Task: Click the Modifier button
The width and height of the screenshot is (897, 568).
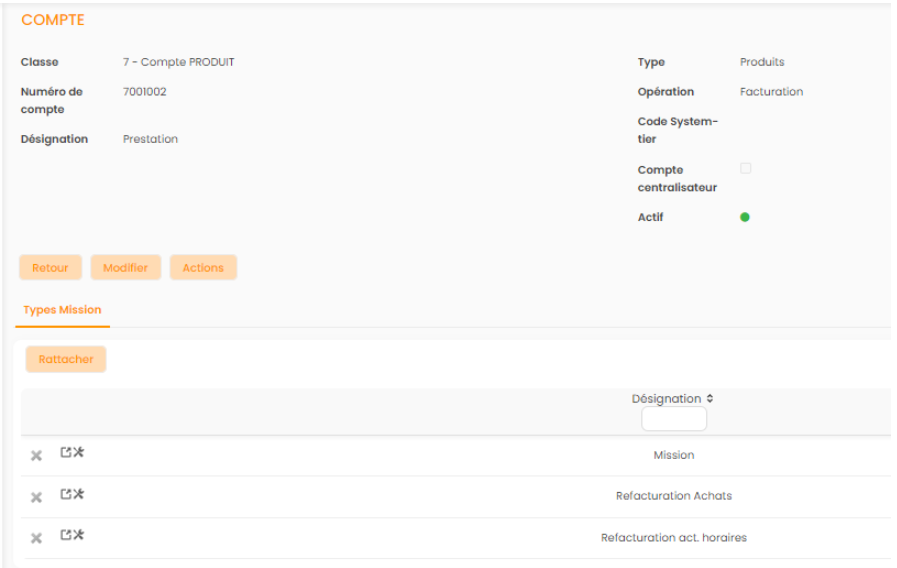Action: 125,268
